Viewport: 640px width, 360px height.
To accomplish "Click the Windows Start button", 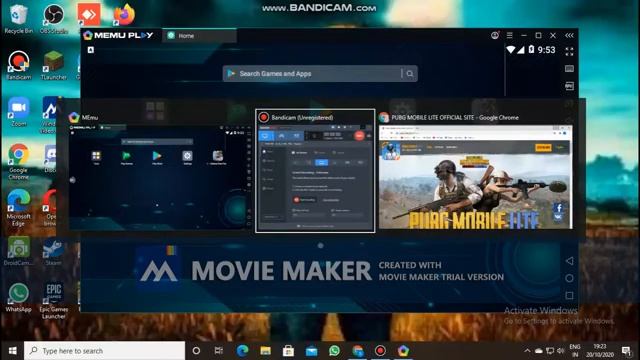I will coord(12,351).
